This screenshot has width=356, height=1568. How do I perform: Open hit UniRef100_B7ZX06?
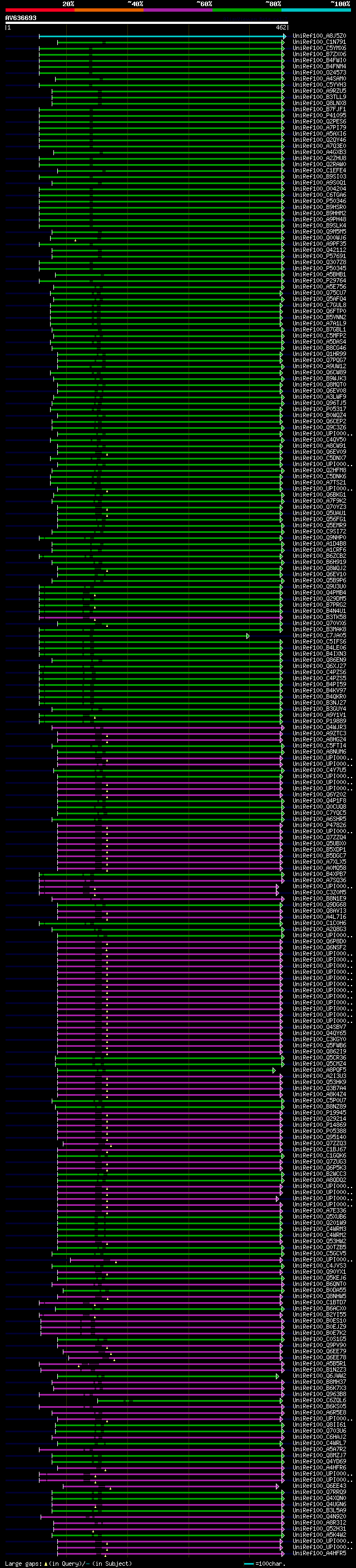coord(319,54)
